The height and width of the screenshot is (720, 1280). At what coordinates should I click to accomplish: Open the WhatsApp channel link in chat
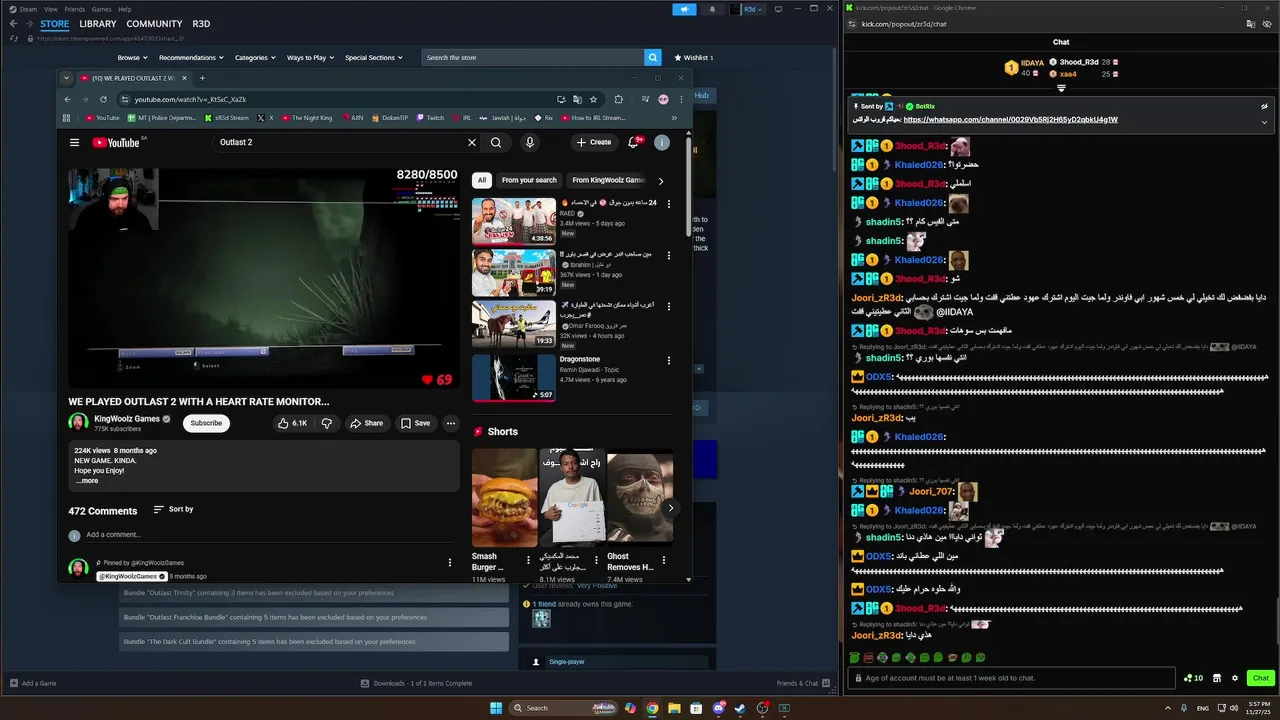pyautogui.click(x=1010, y=120)
